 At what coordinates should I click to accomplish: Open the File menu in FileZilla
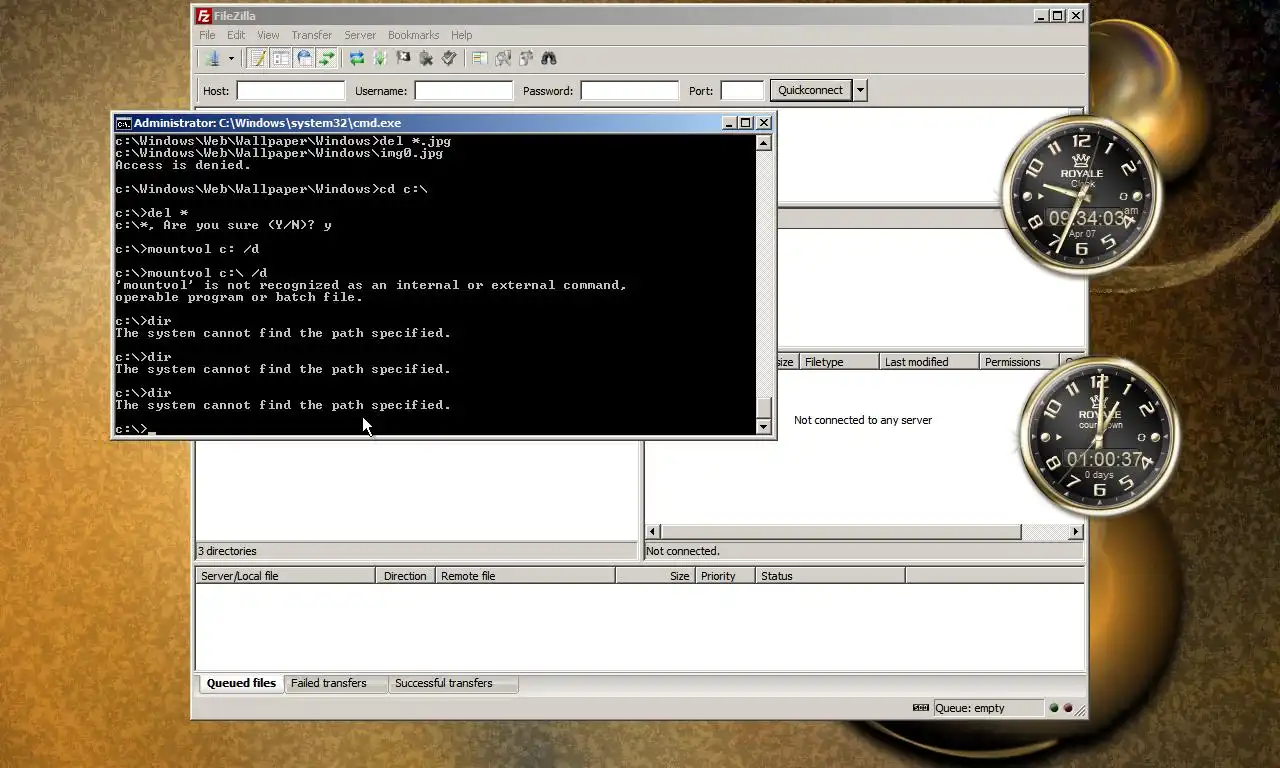pos(207,35)
